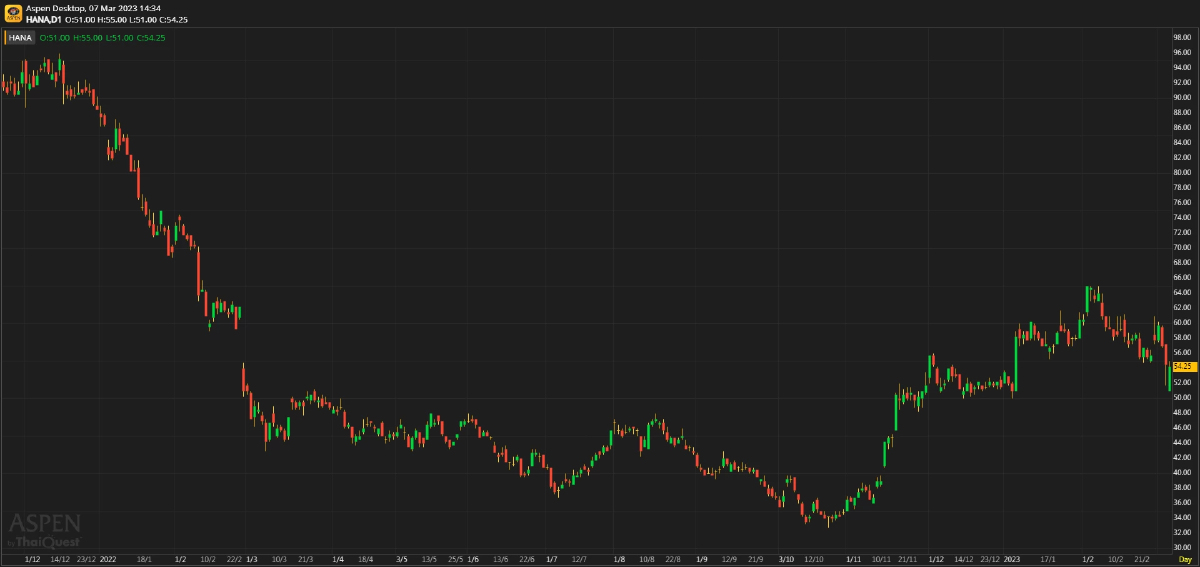The height and width of the screenshot is (567, 1200).
Task: Click the orange indicator bar left of HANA
Action: pos(4,37)
